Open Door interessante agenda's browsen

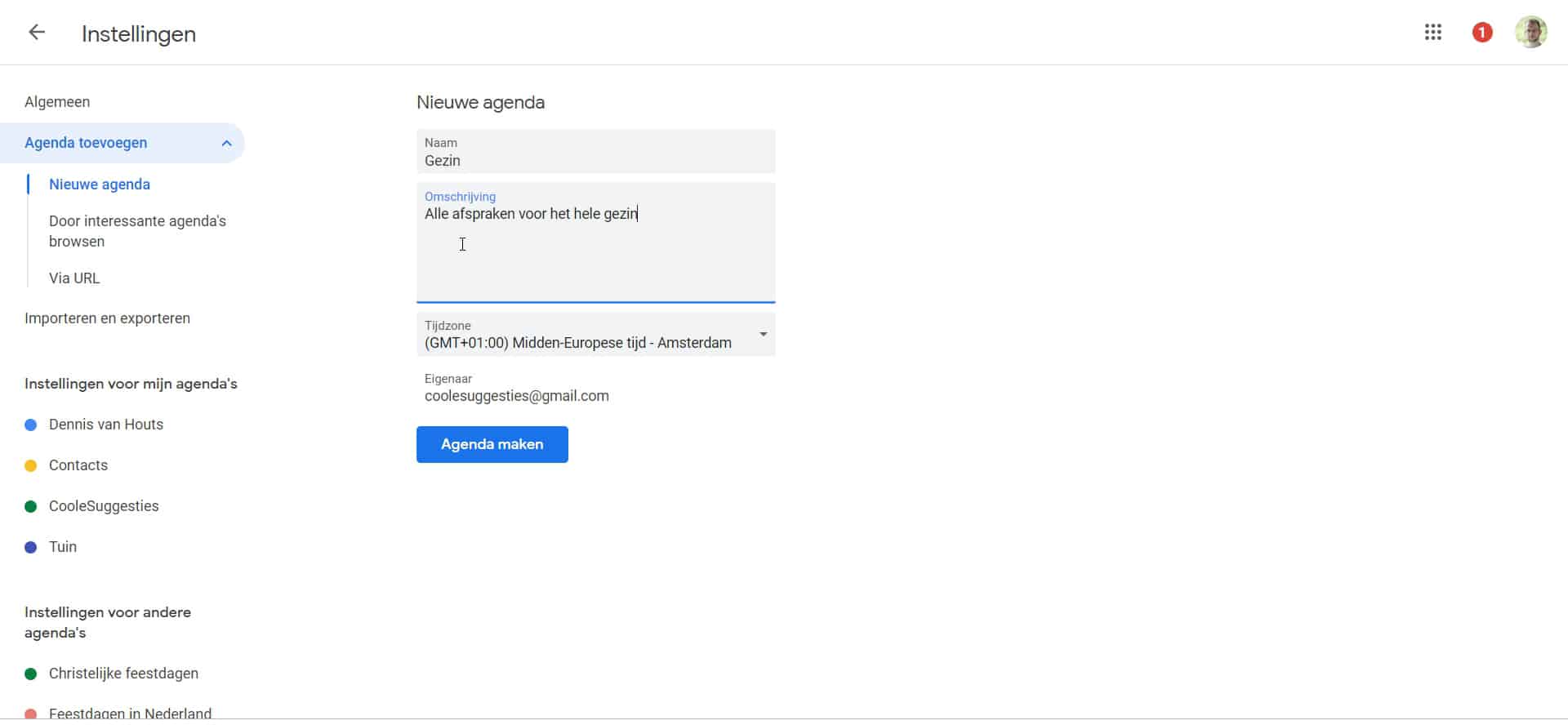point(137,231)
